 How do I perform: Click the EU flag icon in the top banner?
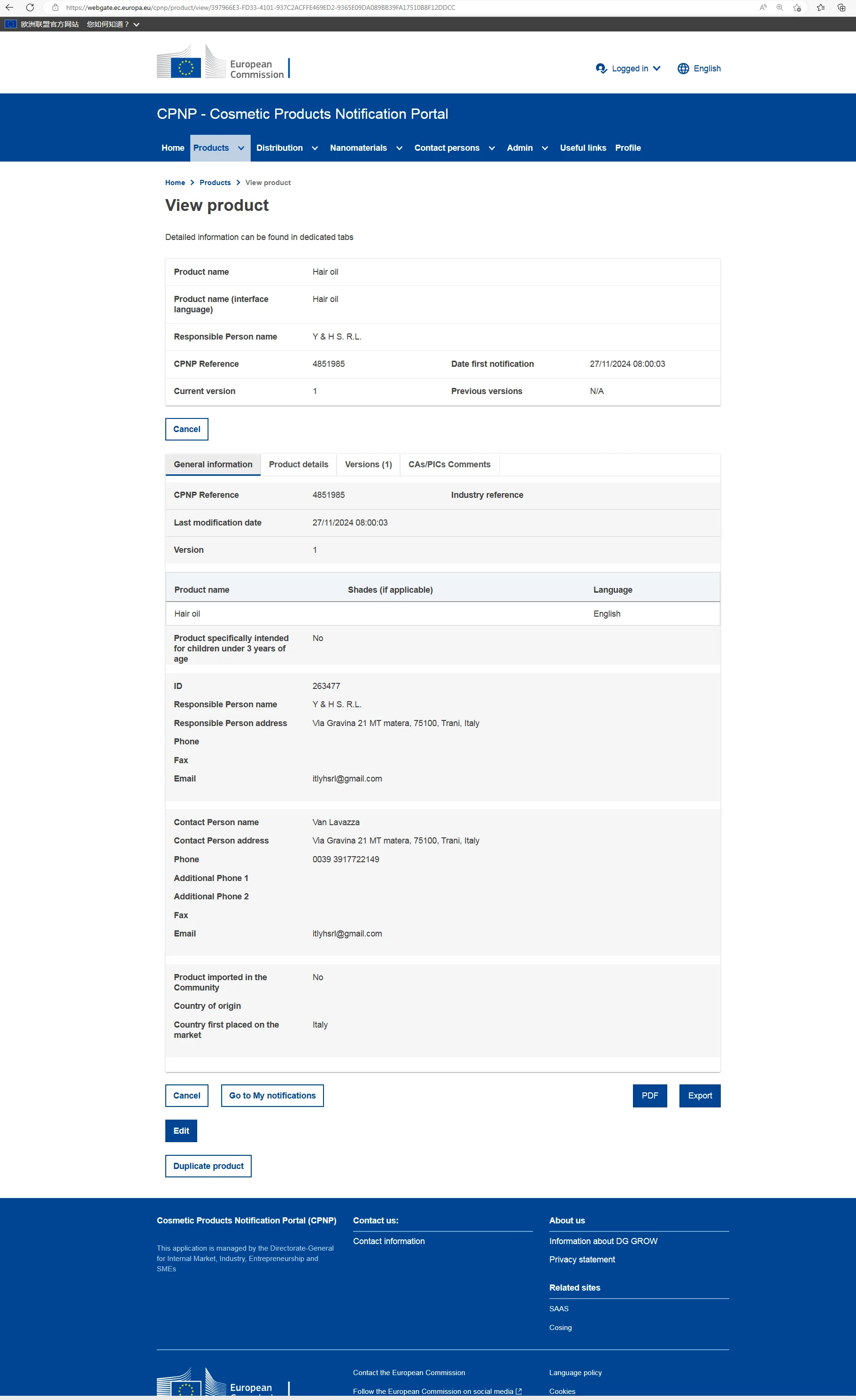coord(10,24)
